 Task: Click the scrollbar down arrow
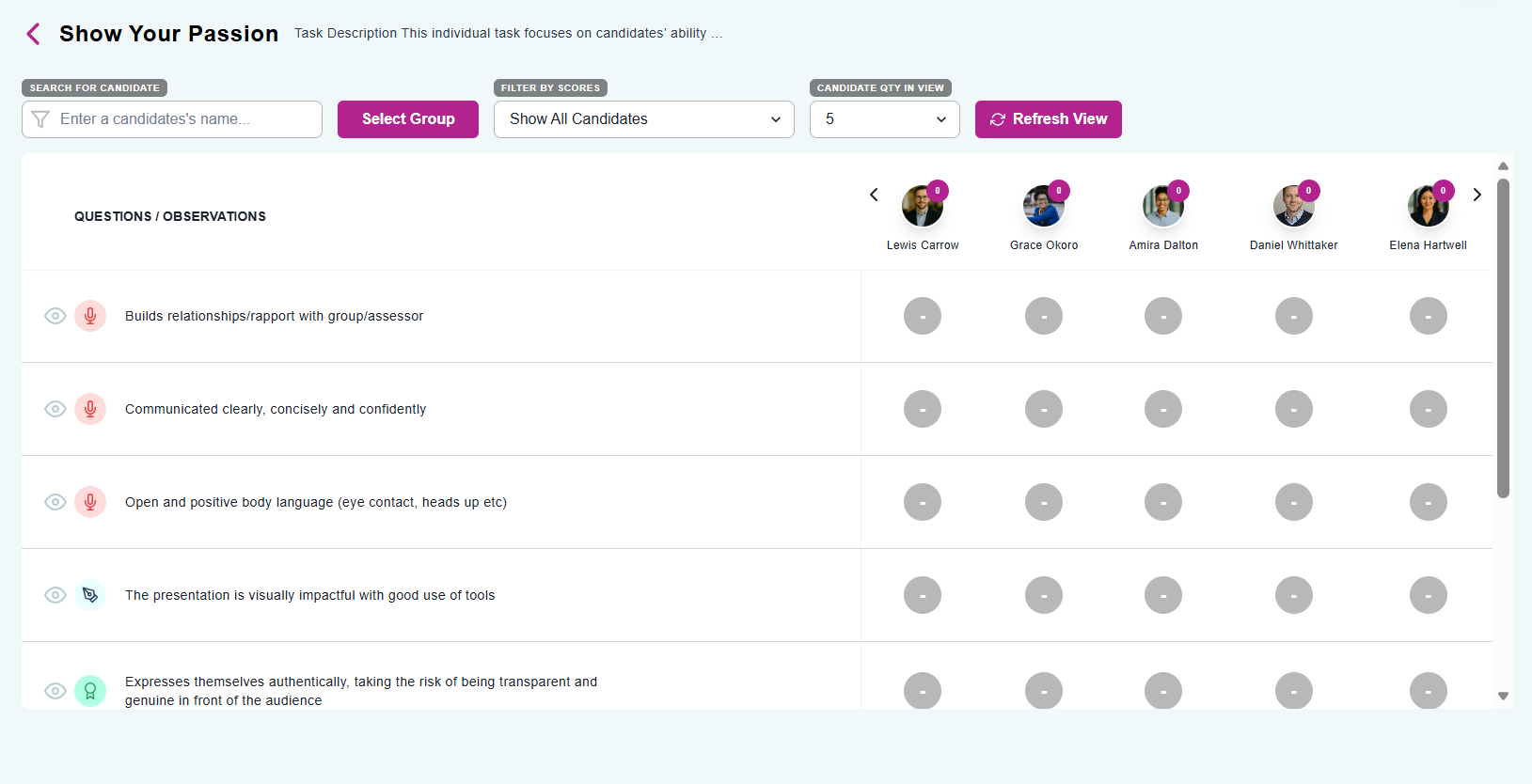[1503, 697]
